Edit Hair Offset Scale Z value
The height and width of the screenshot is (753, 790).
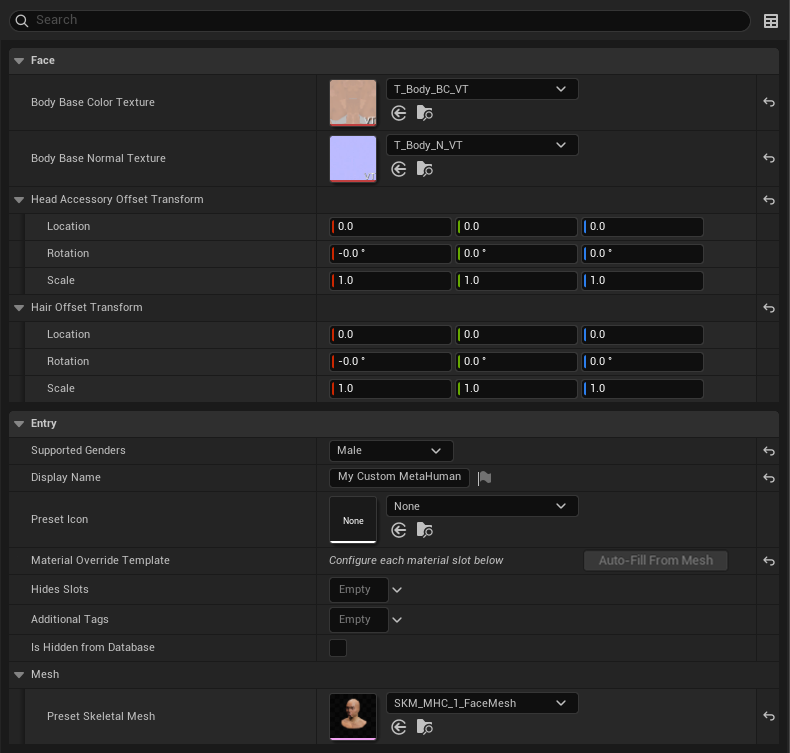pos(642,388)
